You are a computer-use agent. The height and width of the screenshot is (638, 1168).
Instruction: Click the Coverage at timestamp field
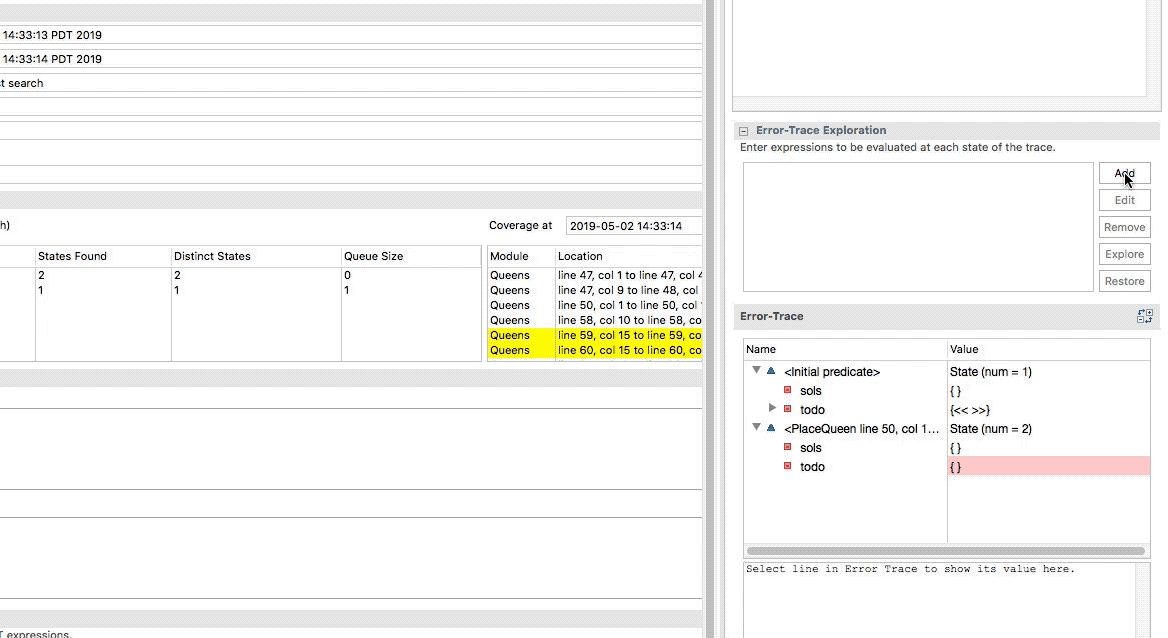[x=633, y=226]
